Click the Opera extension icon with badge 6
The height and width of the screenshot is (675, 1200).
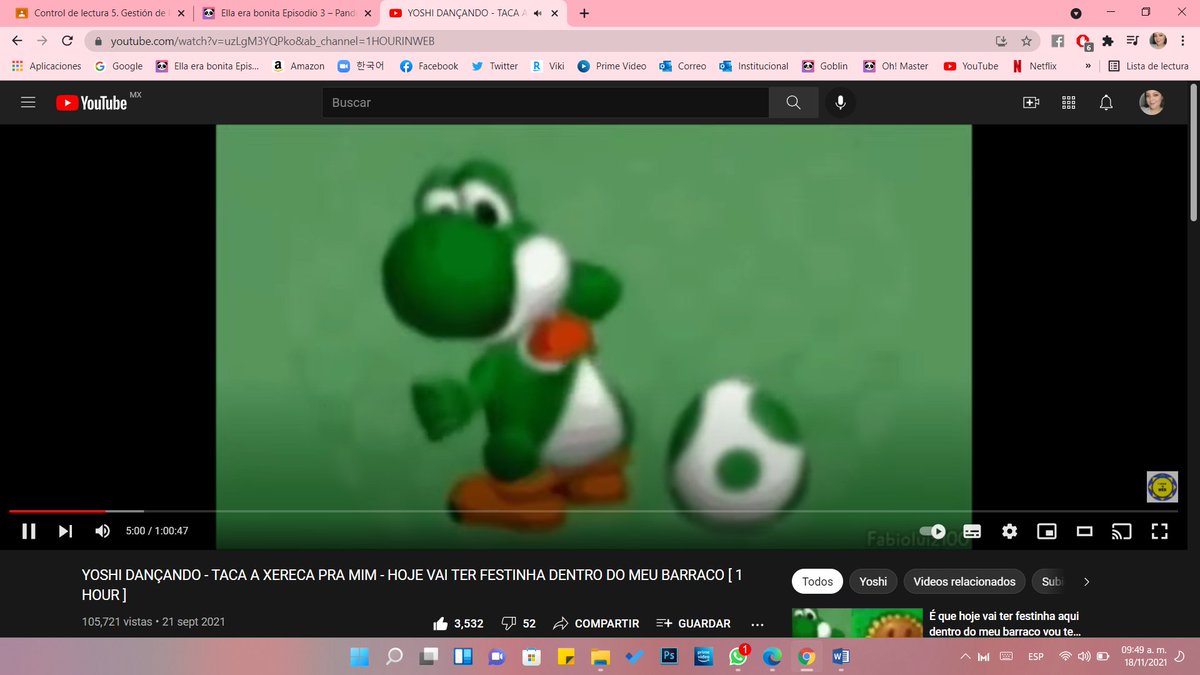coord(1083,42)
